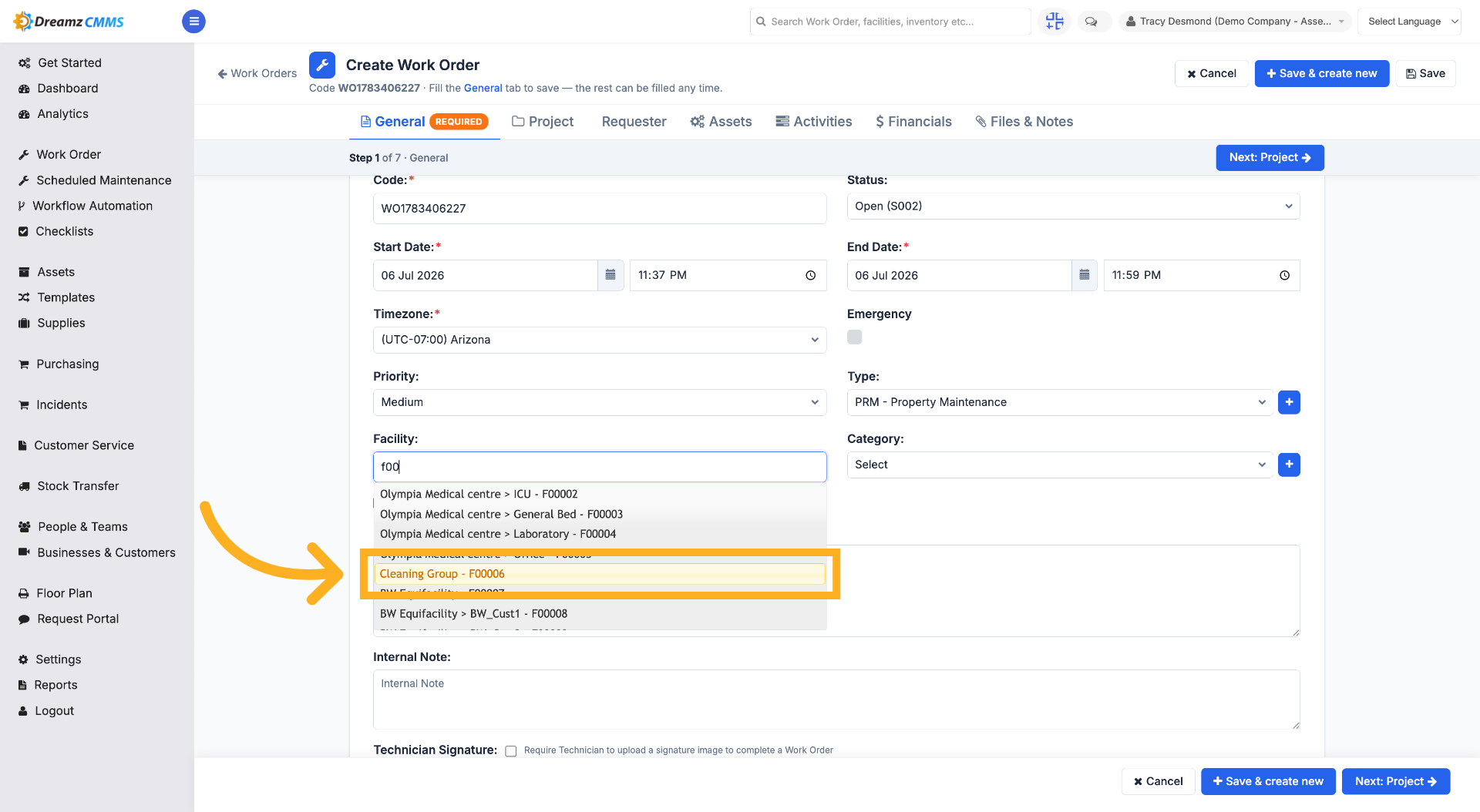Click the fullscreen collapse icon in header
The height and width of the screenshot is (812, 1480).
coord(1054,22)
